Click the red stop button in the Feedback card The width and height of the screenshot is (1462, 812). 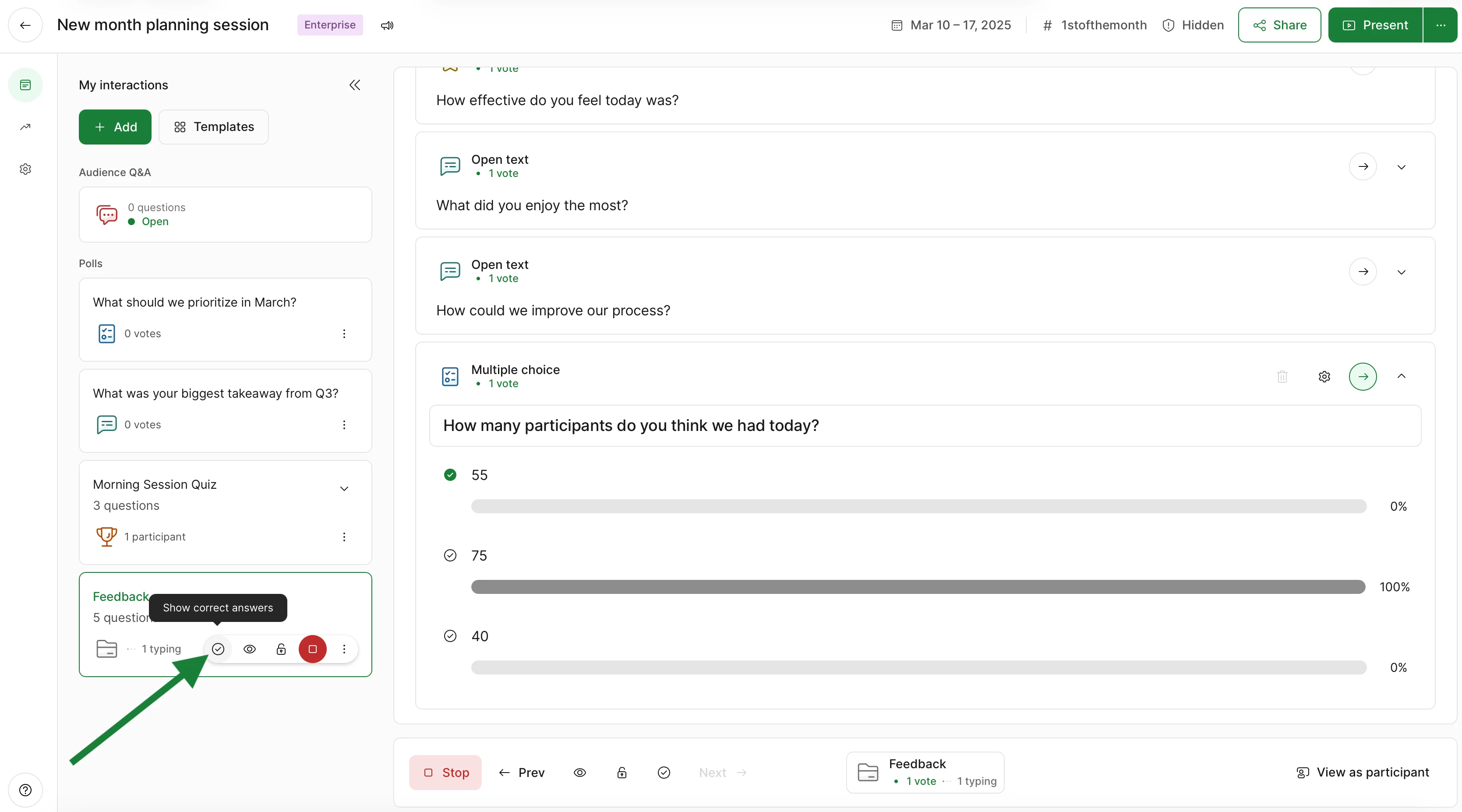tap(312, 649)
